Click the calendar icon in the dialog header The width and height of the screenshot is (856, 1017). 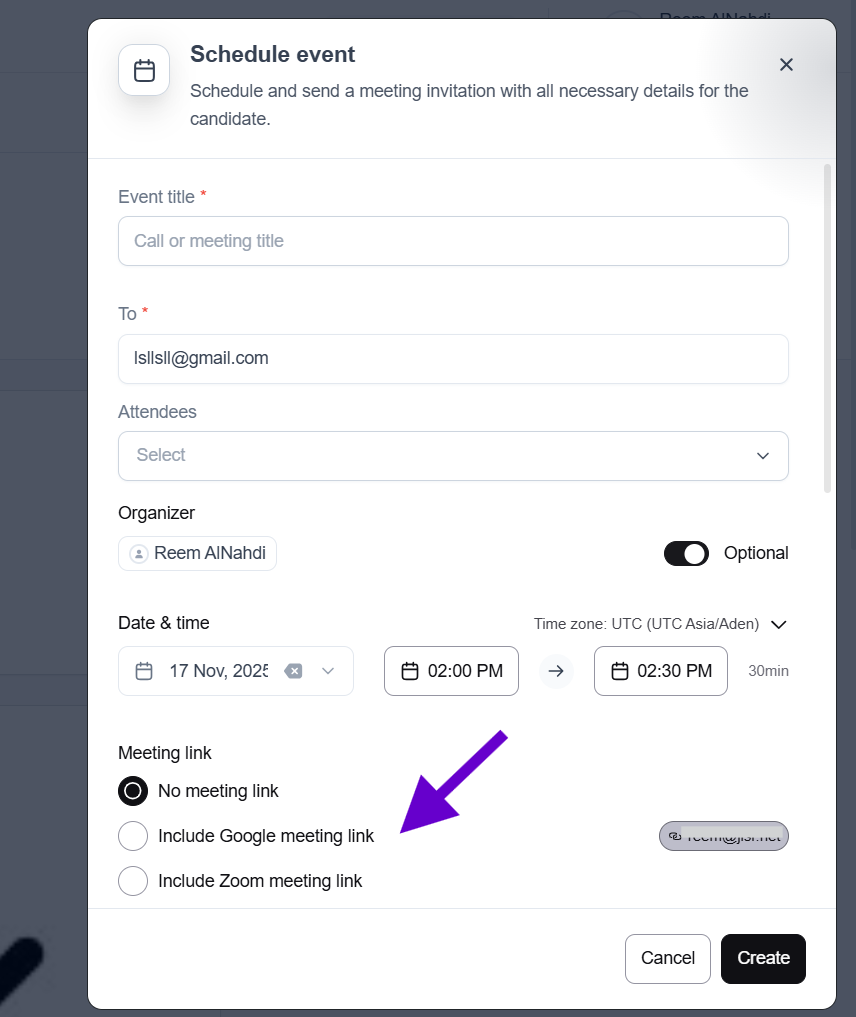(144, 70)
